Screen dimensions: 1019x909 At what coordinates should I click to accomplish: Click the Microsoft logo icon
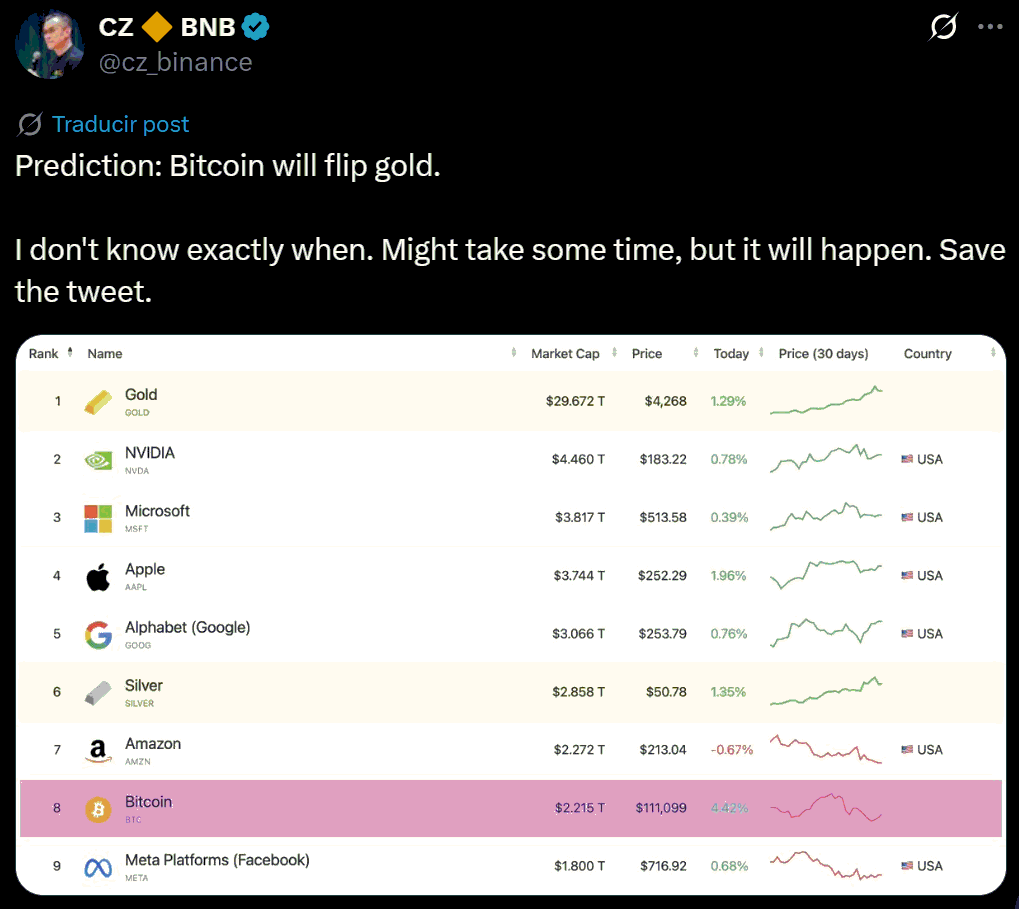(98, 518)
